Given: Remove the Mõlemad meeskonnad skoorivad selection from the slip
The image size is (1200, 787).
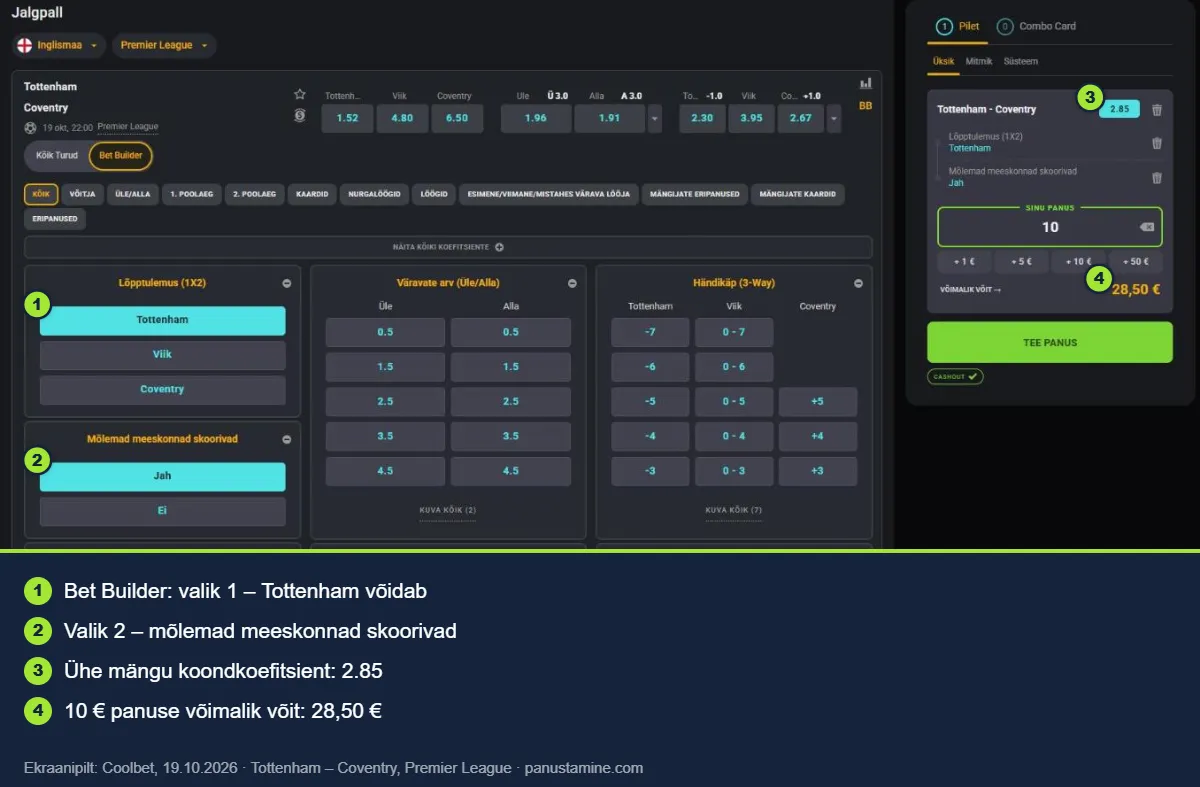Looking at the screenshot, I should click(1157, 178).
